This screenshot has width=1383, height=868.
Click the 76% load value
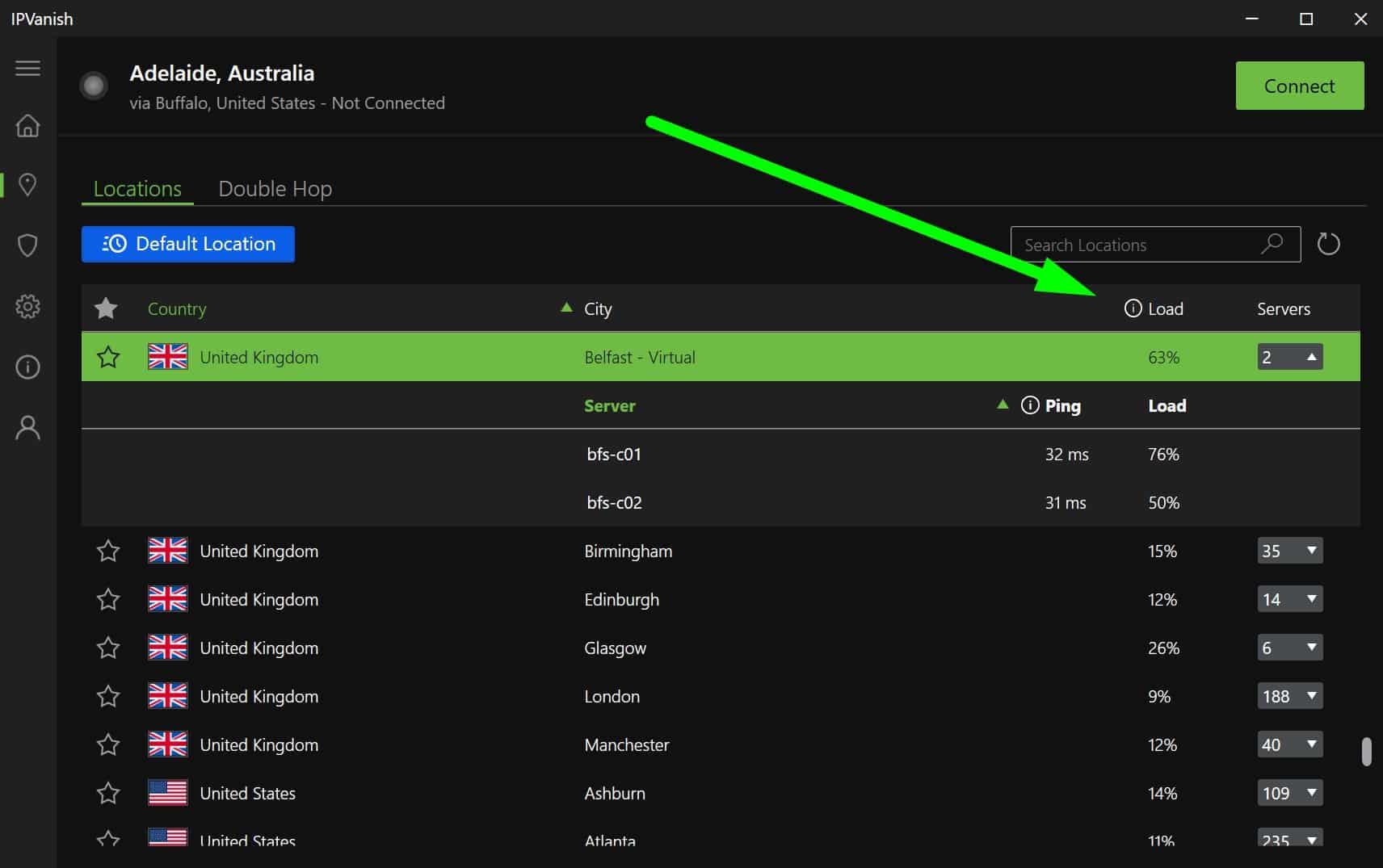[x=1163, y=454]
